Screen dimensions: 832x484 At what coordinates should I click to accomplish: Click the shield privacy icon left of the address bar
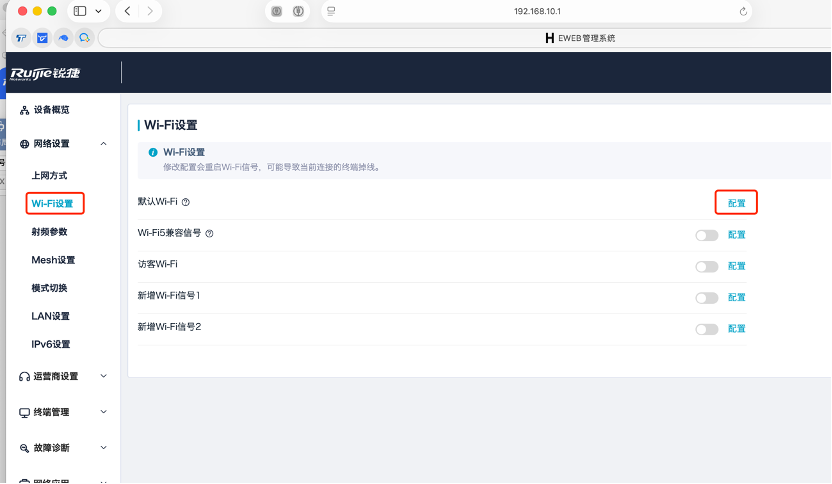coord(298,11)
